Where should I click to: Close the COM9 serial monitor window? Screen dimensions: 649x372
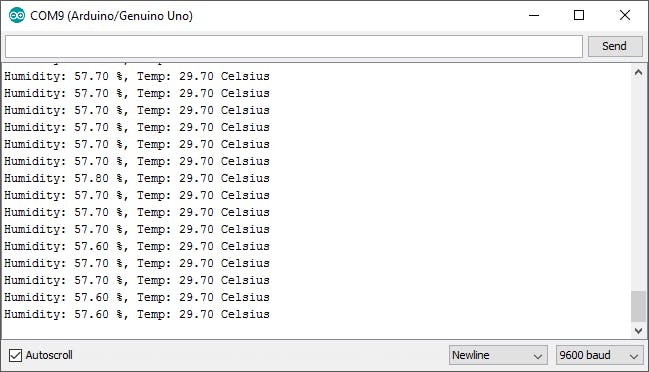coord(625,15)
